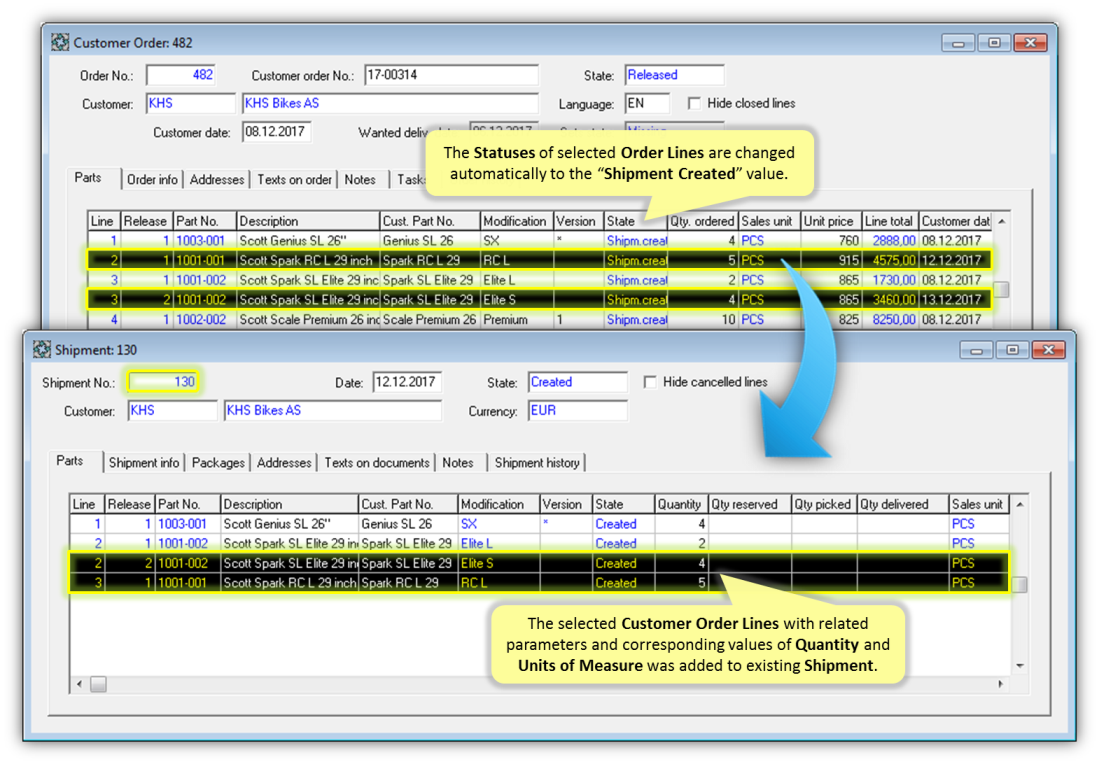Click vertical scrollbar thumb in Customer Order grid
Viewport: 1099px width, 764px height.
pyautogui.click(x=1002, y=289)
